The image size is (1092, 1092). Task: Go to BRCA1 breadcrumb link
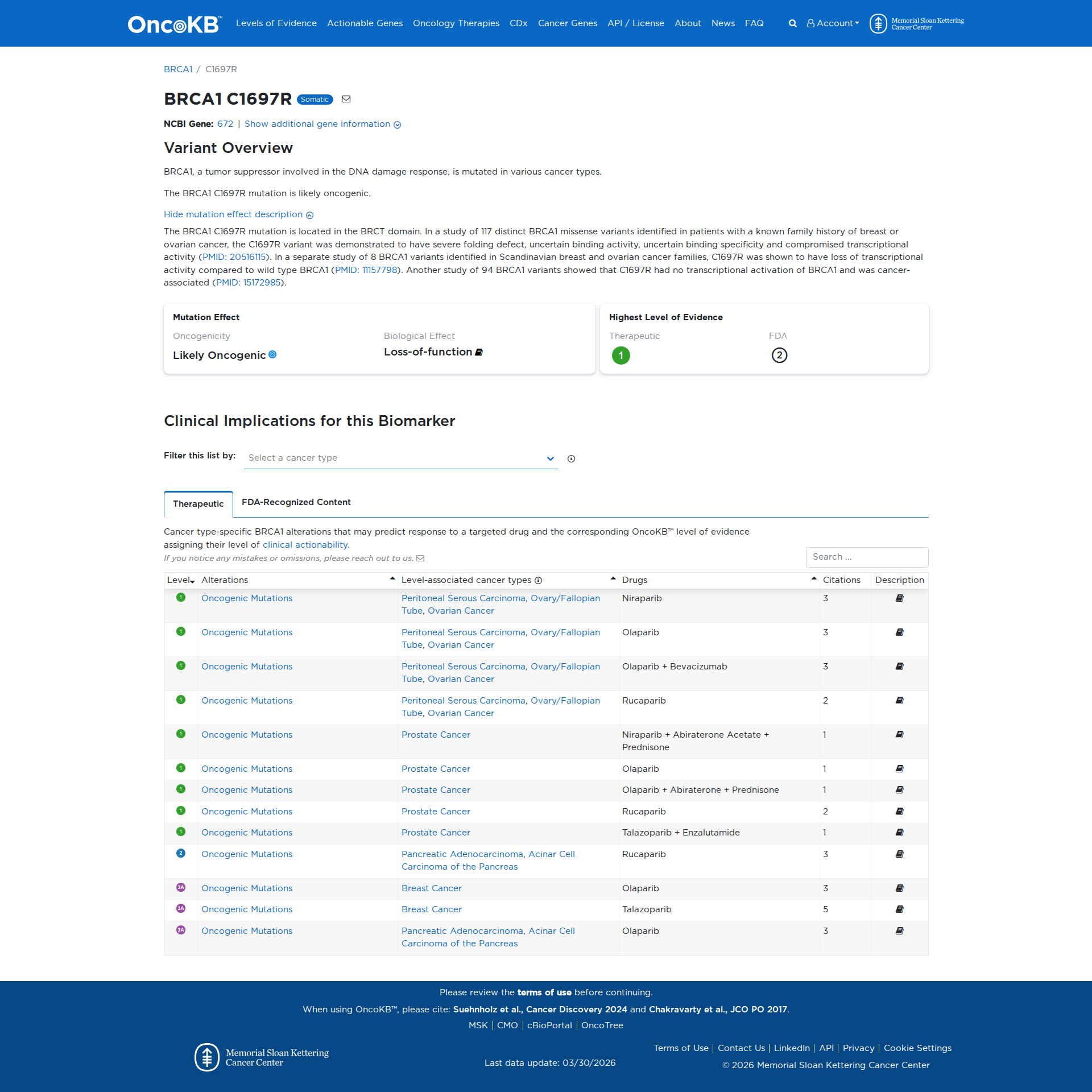[178, 69]
